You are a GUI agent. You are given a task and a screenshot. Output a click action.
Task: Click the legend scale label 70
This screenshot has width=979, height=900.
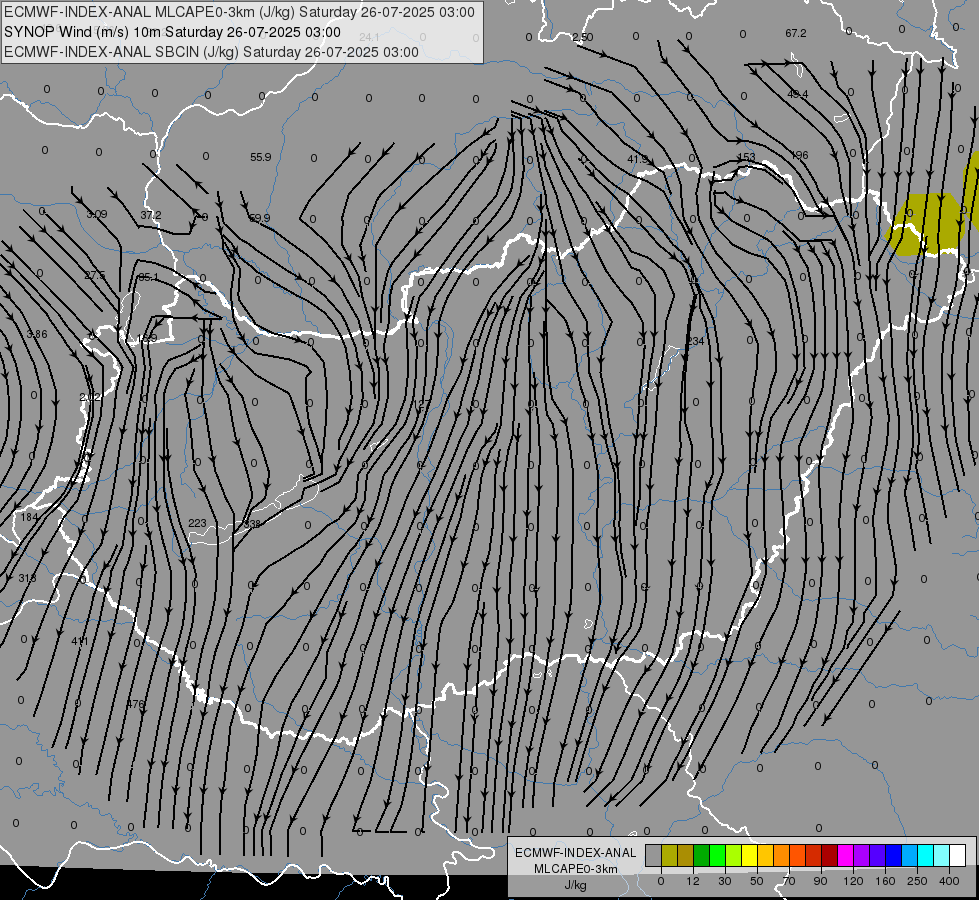pyautogui.click(x=789, y=881)
